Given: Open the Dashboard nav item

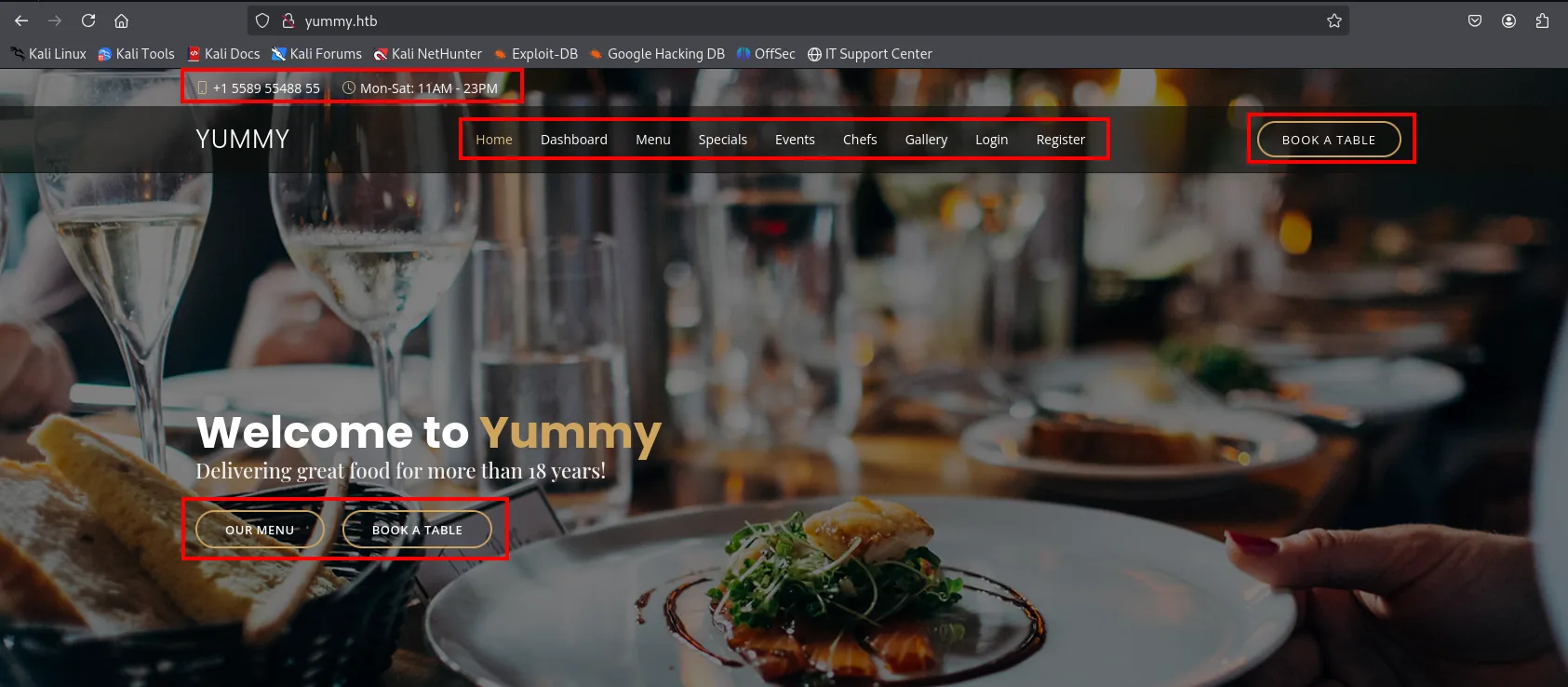Looking at the screenshot, I should coord(574,140).
